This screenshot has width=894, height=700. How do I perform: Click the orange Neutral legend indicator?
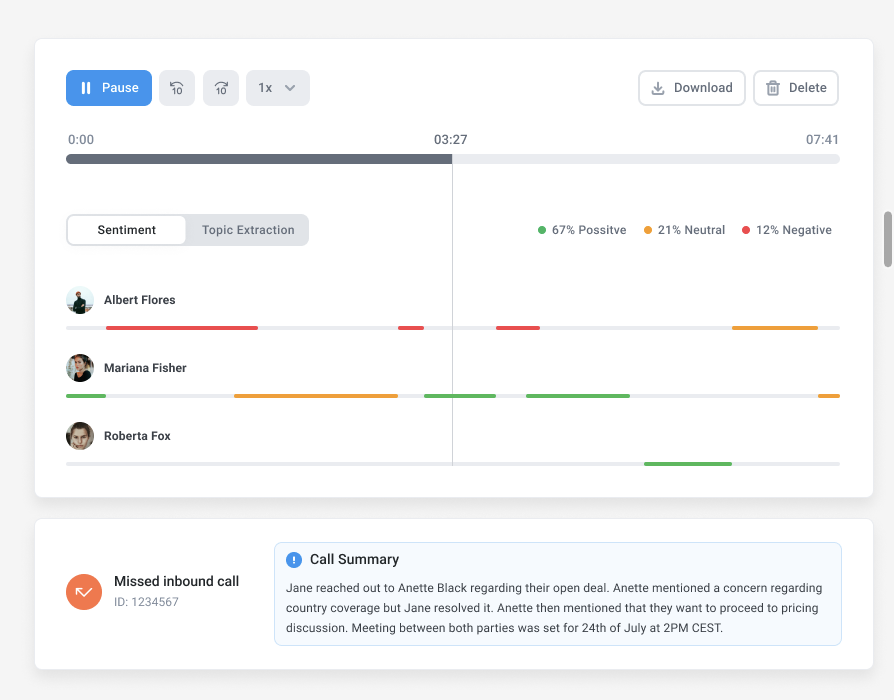click(x=648, y=230)
